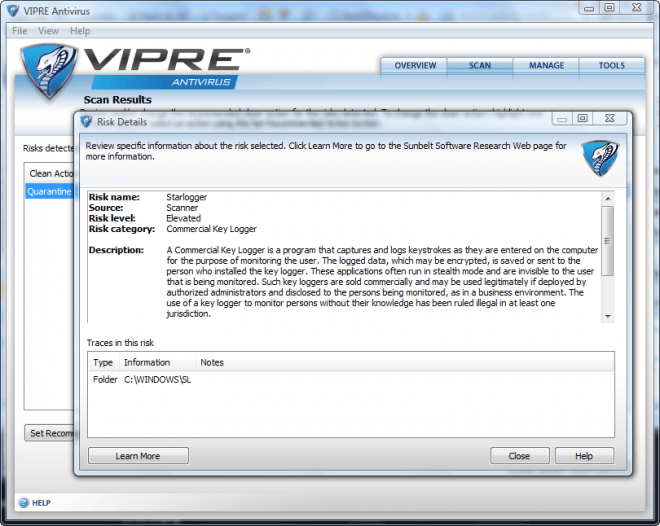The image size is (660, 526).
Task: Click the blue HELP question mark icon
Action: 23,502
